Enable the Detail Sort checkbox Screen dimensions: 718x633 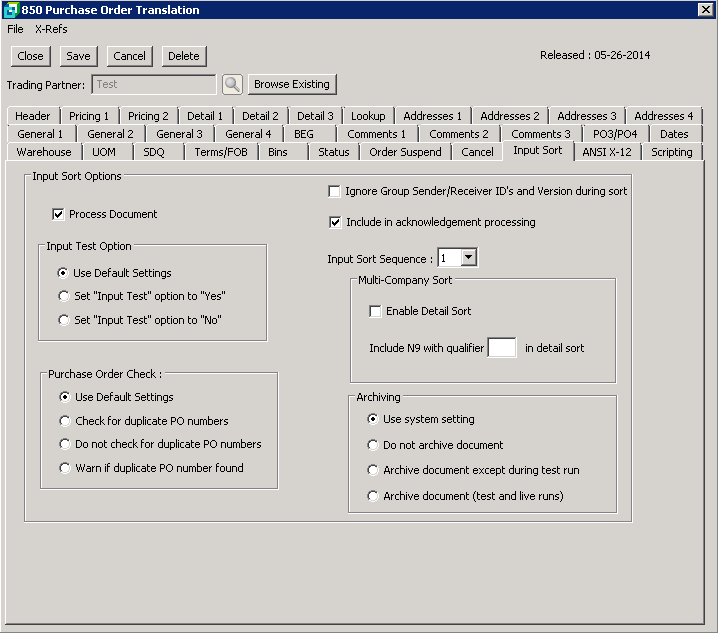tap(375, 311)
